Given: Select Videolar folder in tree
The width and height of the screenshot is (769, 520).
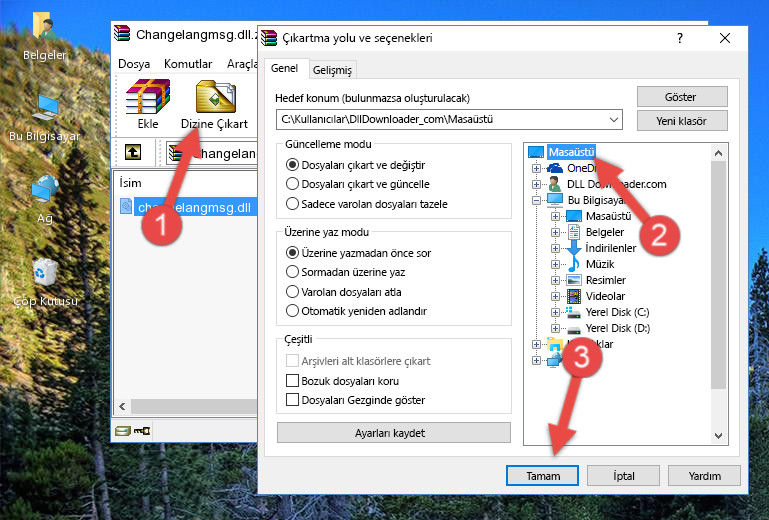Looking at the screenshot, I should [605, 296].
